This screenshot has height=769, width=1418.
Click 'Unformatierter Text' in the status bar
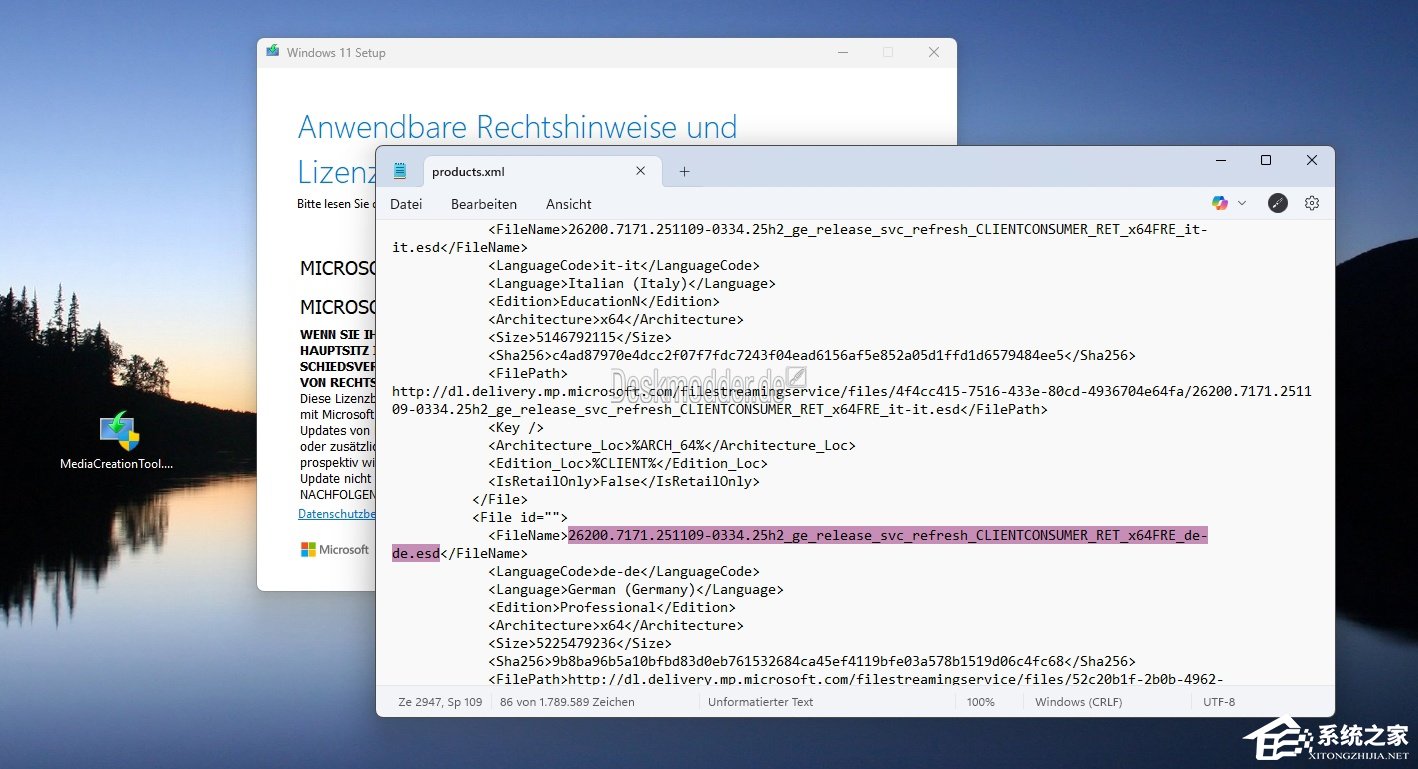pyautogui.click(x=760, y=702)
